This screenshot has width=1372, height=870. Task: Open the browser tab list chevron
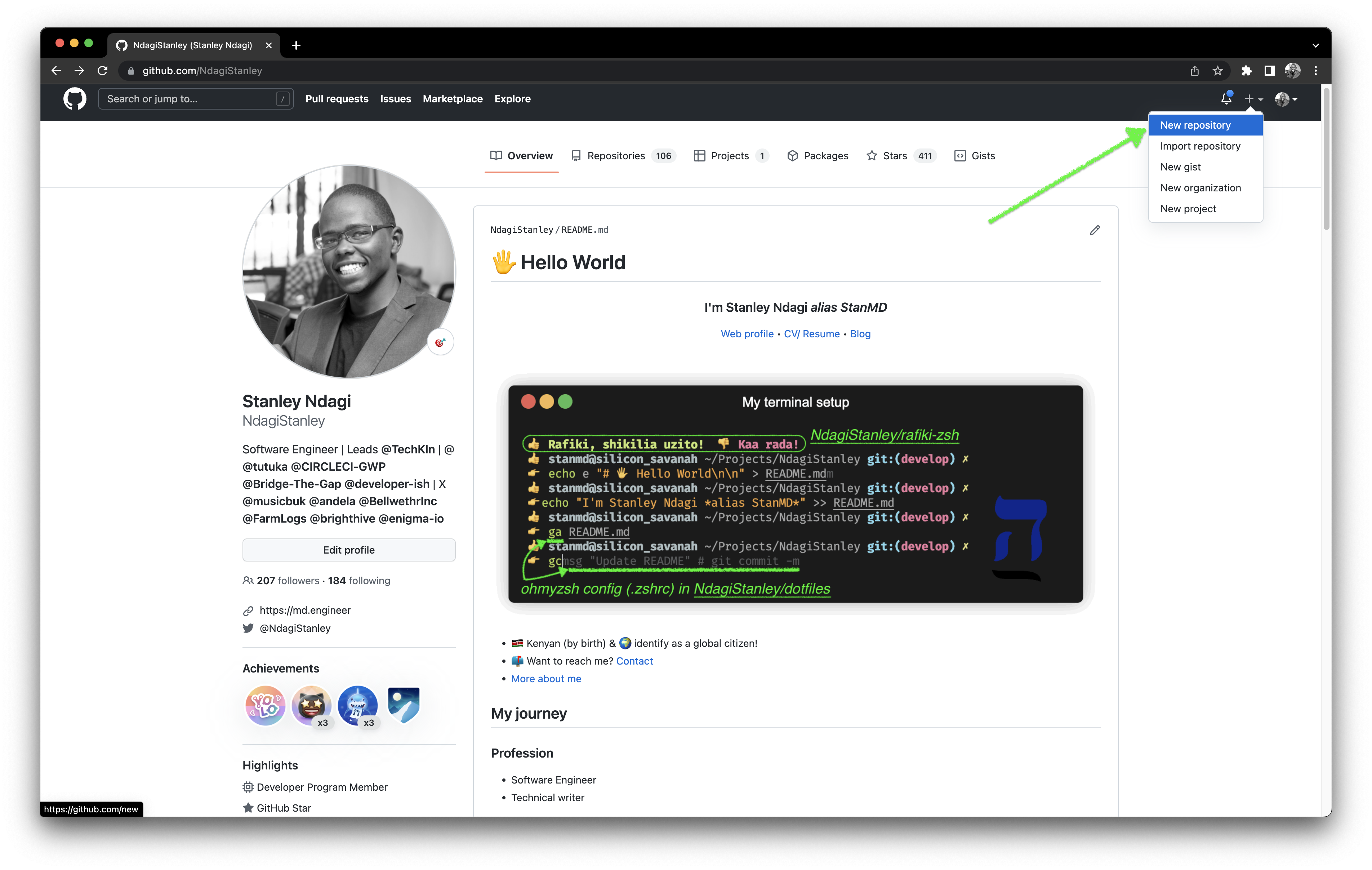[x=1315, y=45]
